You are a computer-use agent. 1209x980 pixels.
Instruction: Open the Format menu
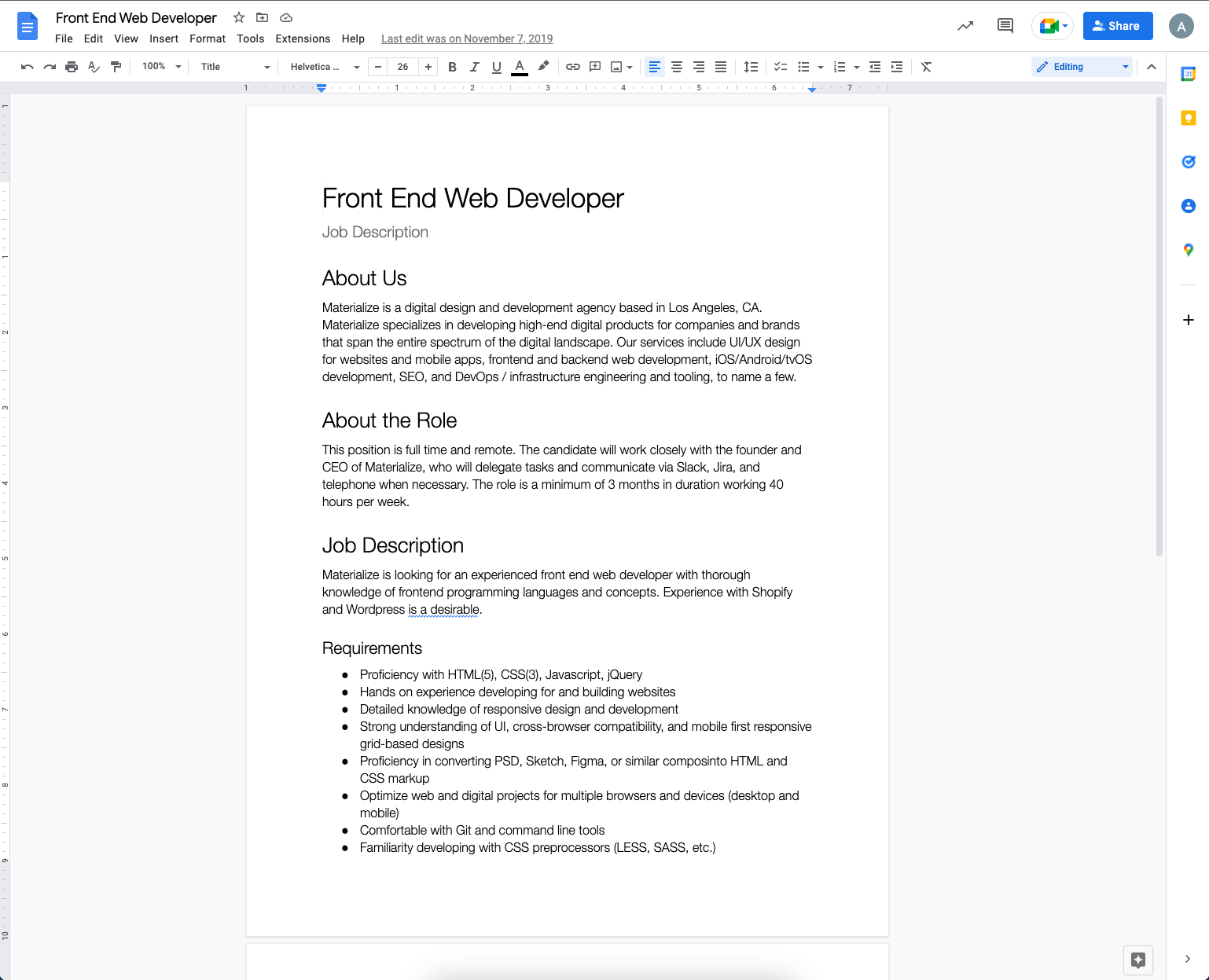tap(208, 39)
